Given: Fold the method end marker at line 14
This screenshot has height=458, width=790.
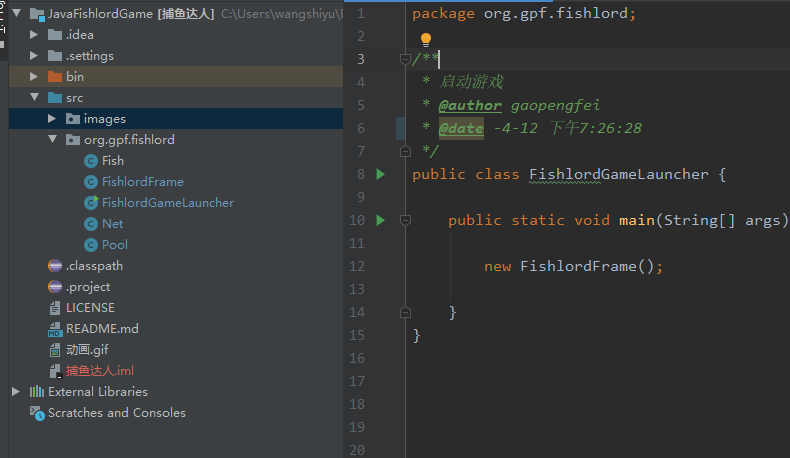Looking at the screenshot, I should point(405,312).
